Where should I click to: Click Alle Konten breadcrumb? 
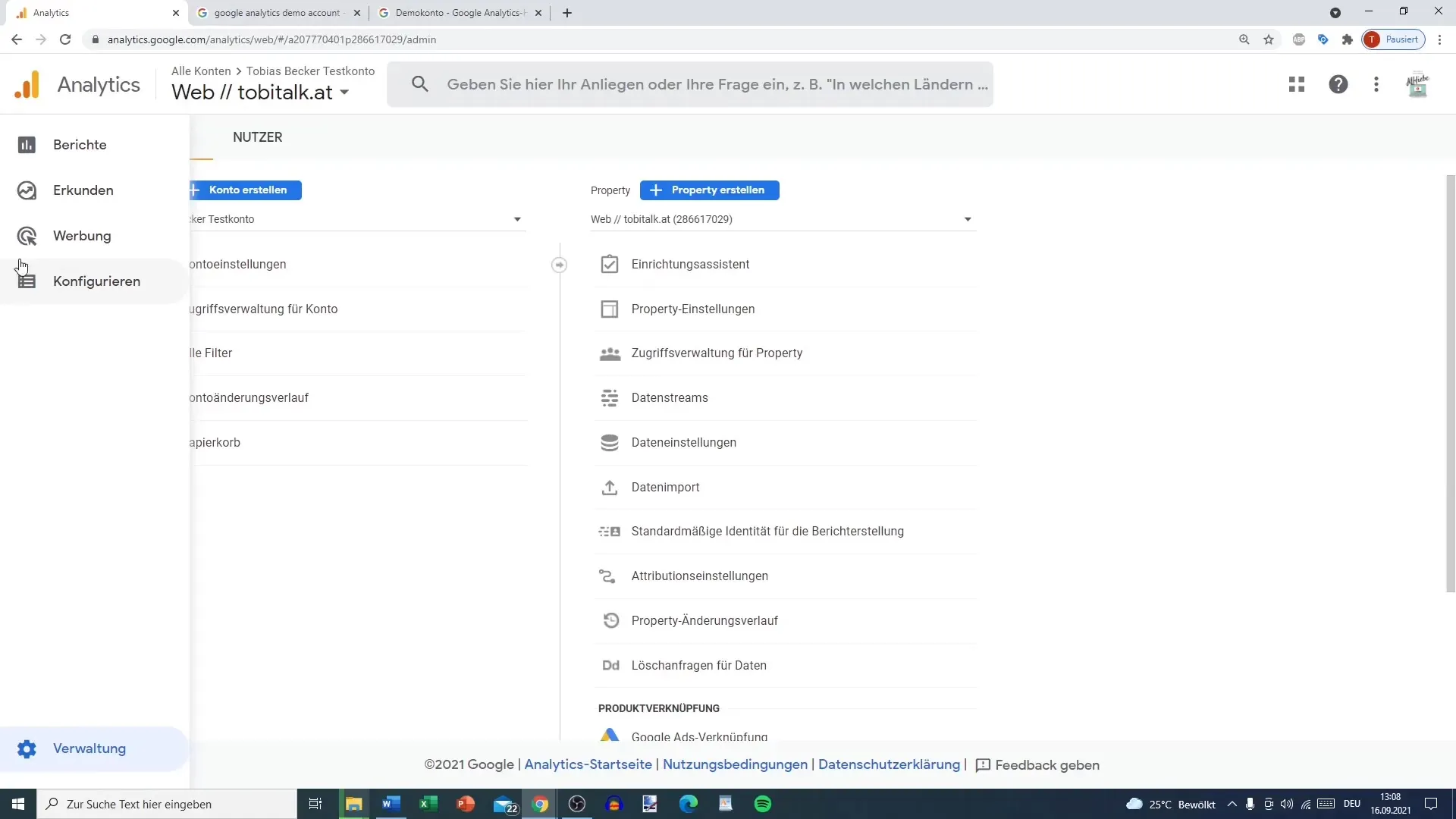pos(201,71)
